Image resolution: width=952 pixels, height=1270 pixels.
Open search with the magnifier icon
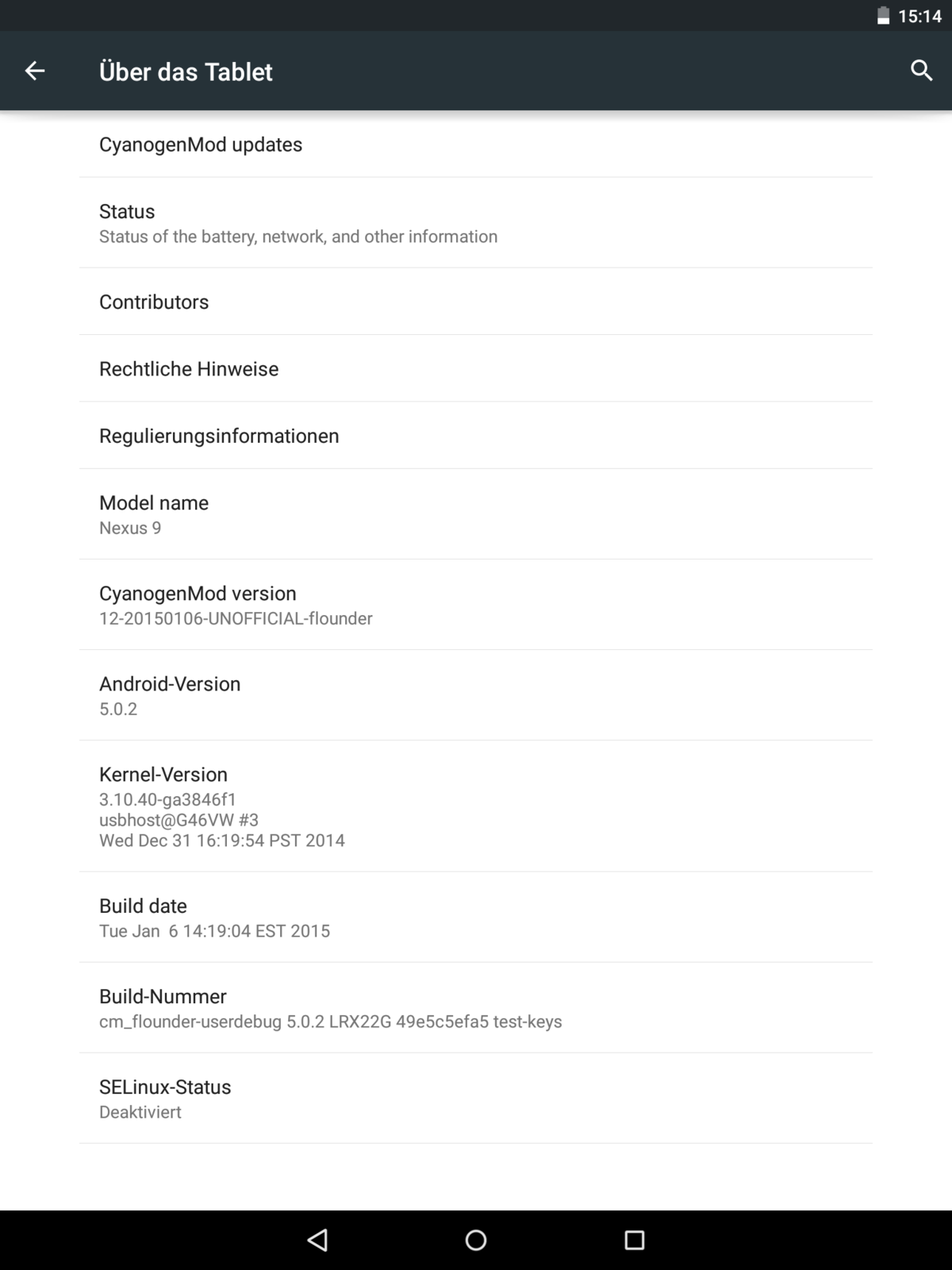921,71
